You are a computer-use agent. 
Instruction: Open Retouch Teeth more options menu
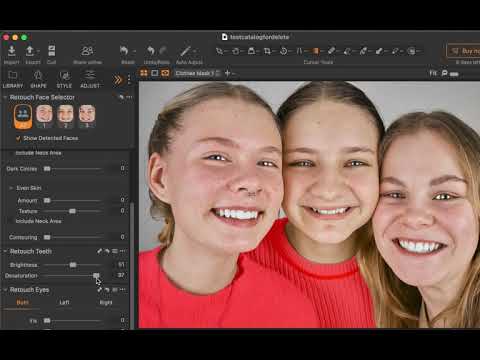[x=123, y=251]
